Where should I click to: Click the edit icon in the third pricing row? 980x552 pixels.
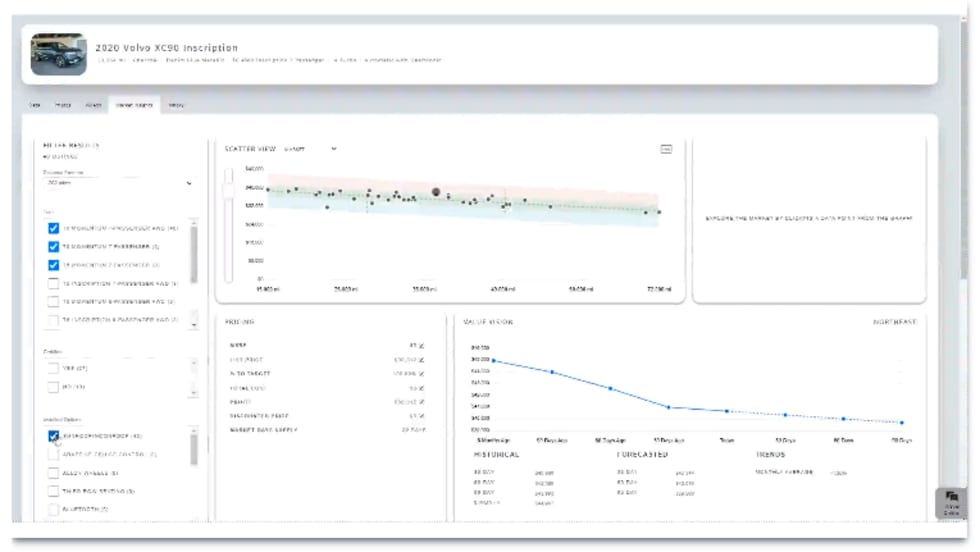(421, 374)
